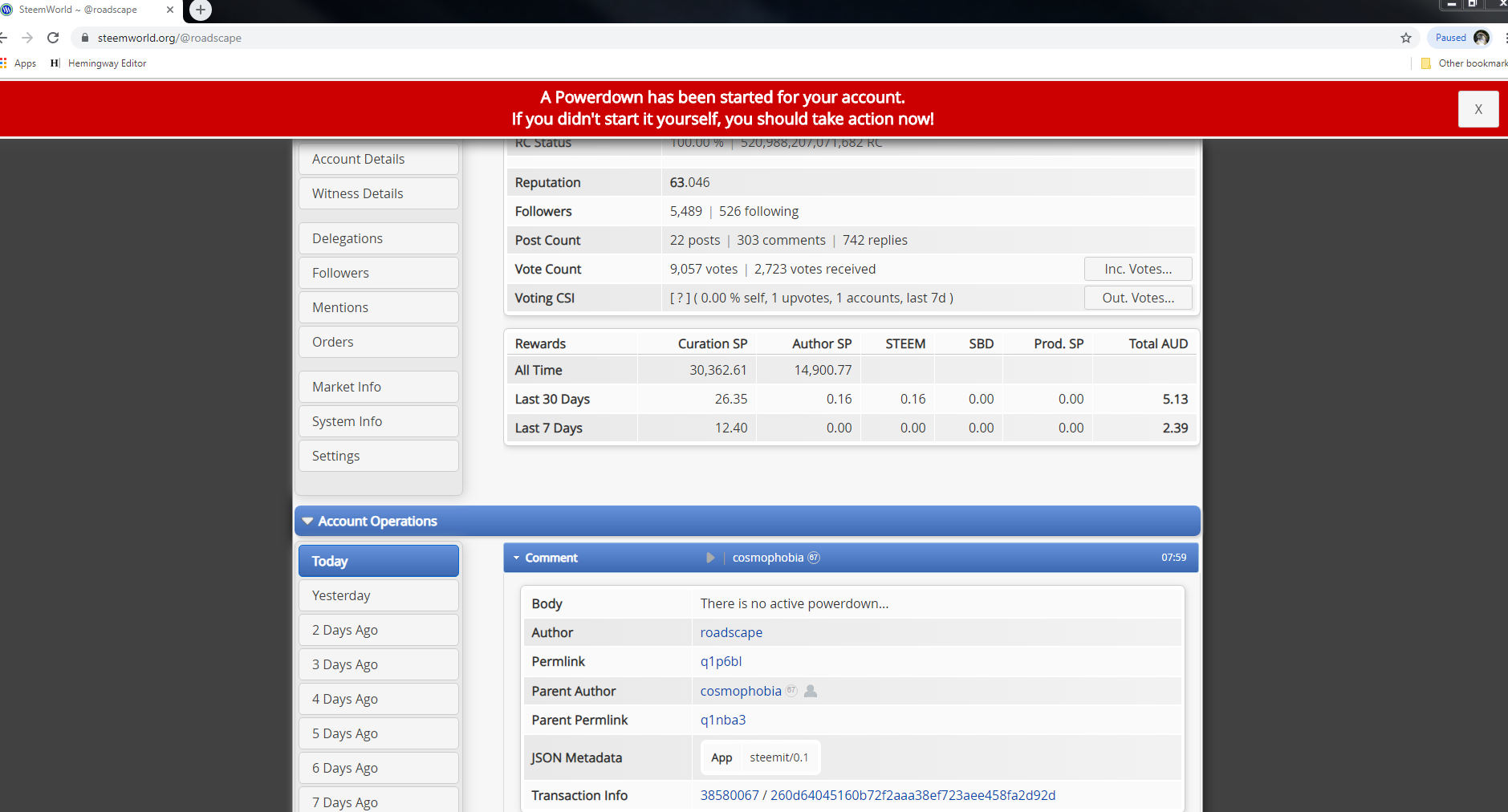Select the 2 Days Ago filter
1508x812 pixels.
pyautogui.click(x=379, y=630)
